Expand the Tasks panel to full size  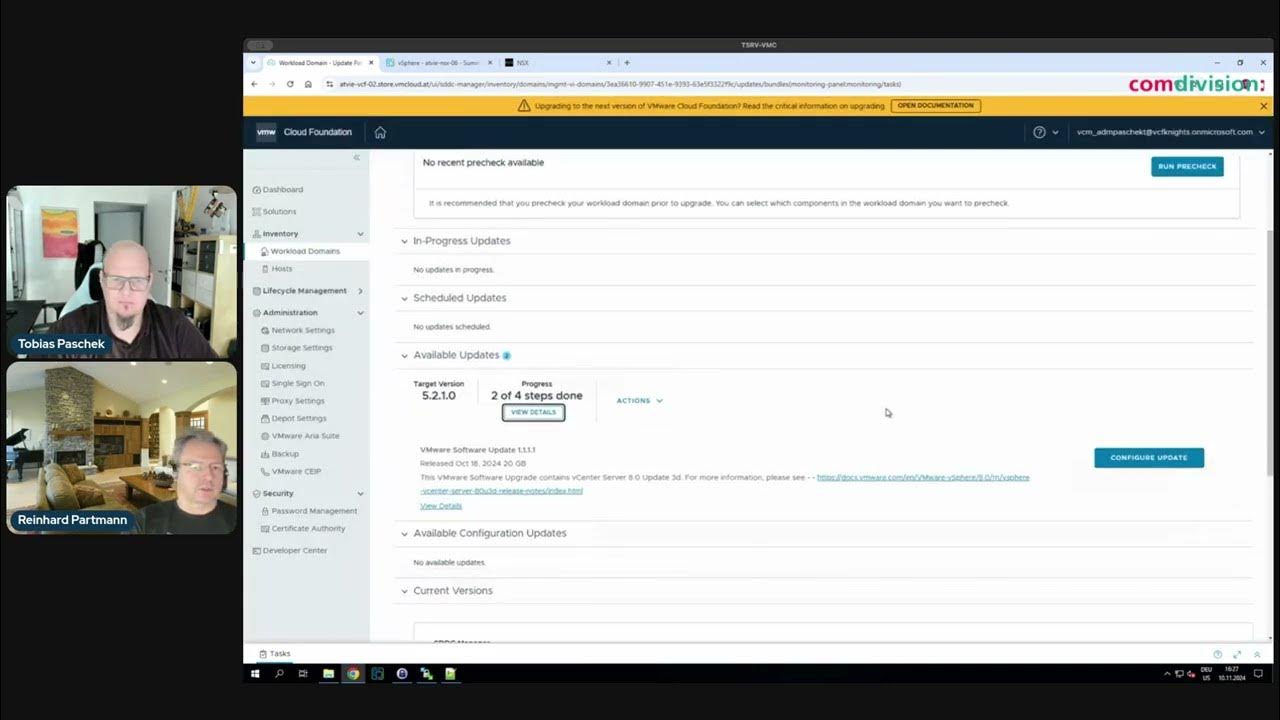1237,654
